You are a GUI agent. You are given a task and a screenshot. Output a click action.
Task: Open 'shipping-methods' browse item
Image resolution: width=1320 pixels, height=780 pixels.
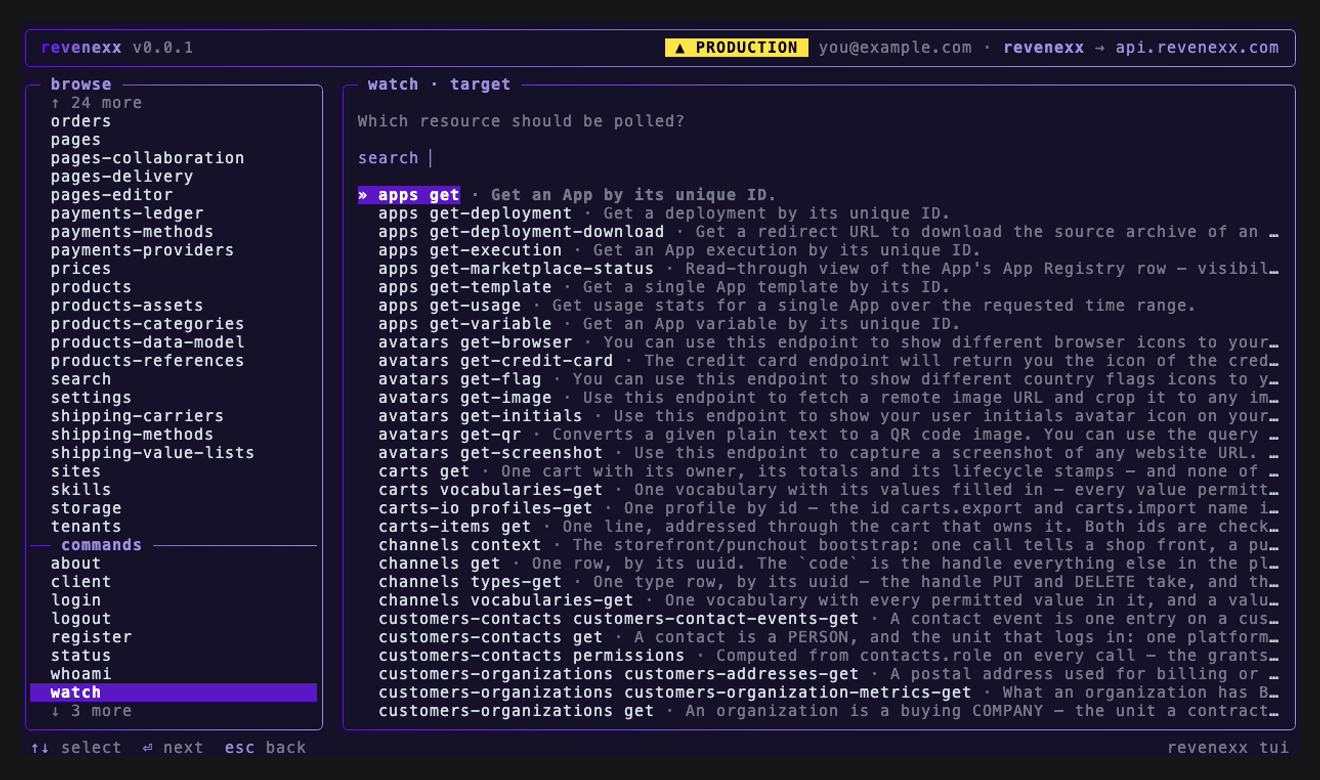click(x=132, y=435)
